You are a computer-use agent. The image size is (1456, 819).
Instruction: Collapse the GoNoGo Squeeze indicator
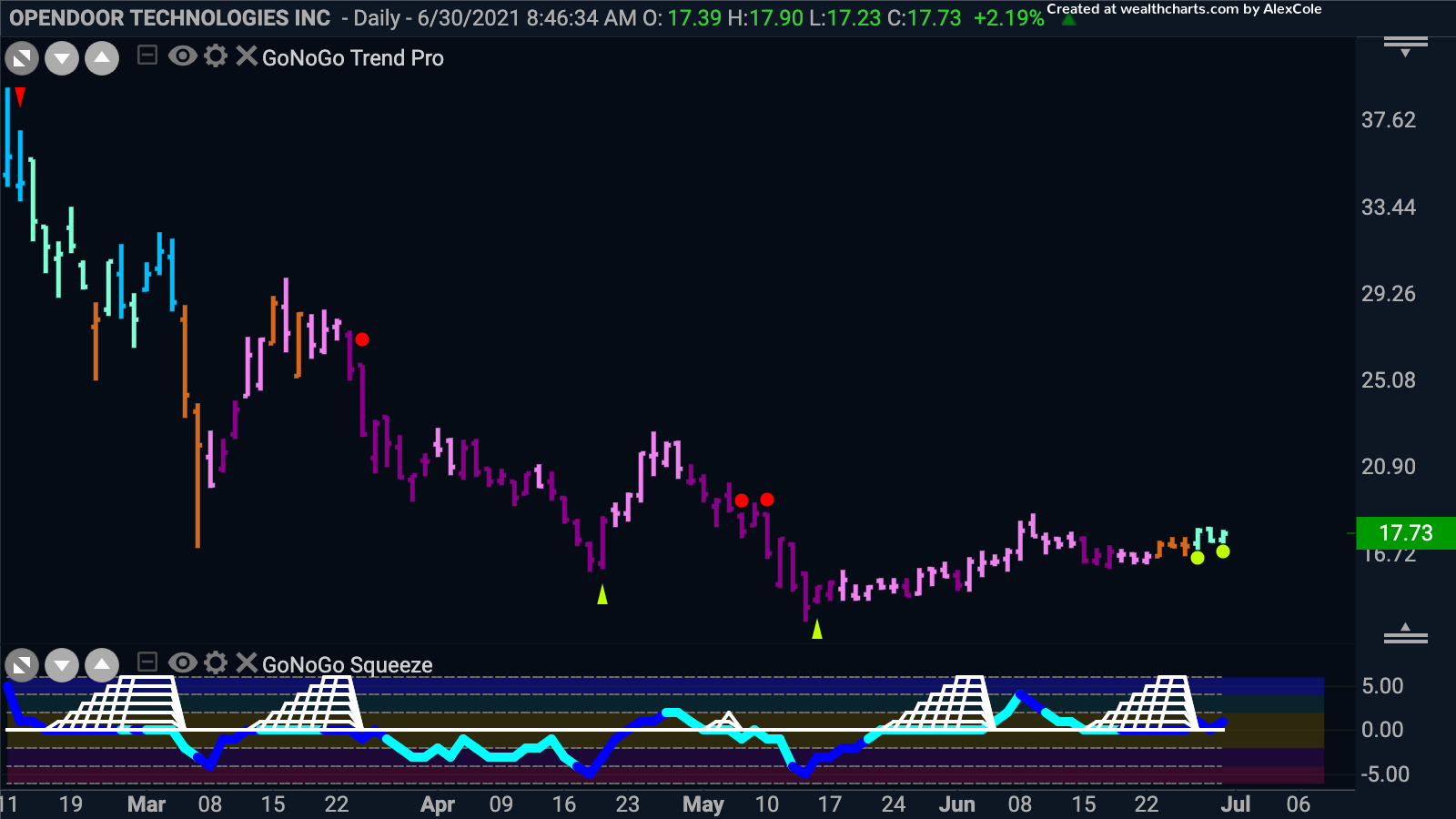[x=147, y=662]
